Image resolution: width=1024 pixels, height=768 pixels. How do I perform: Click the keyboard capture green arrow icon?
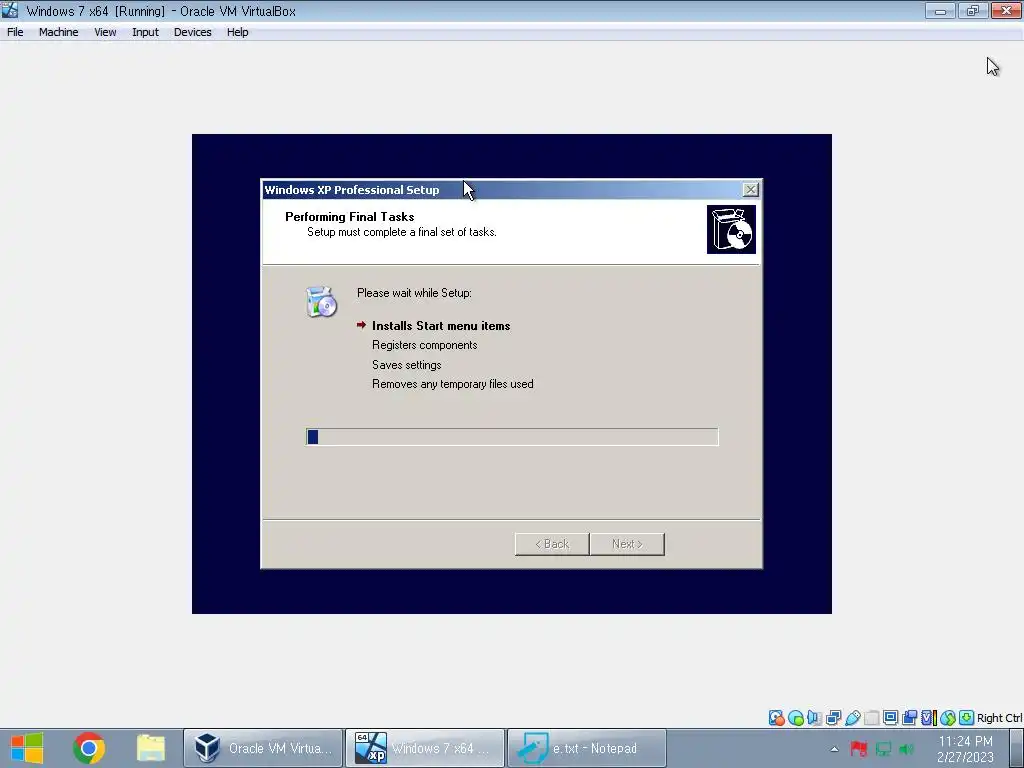point(967,717)
